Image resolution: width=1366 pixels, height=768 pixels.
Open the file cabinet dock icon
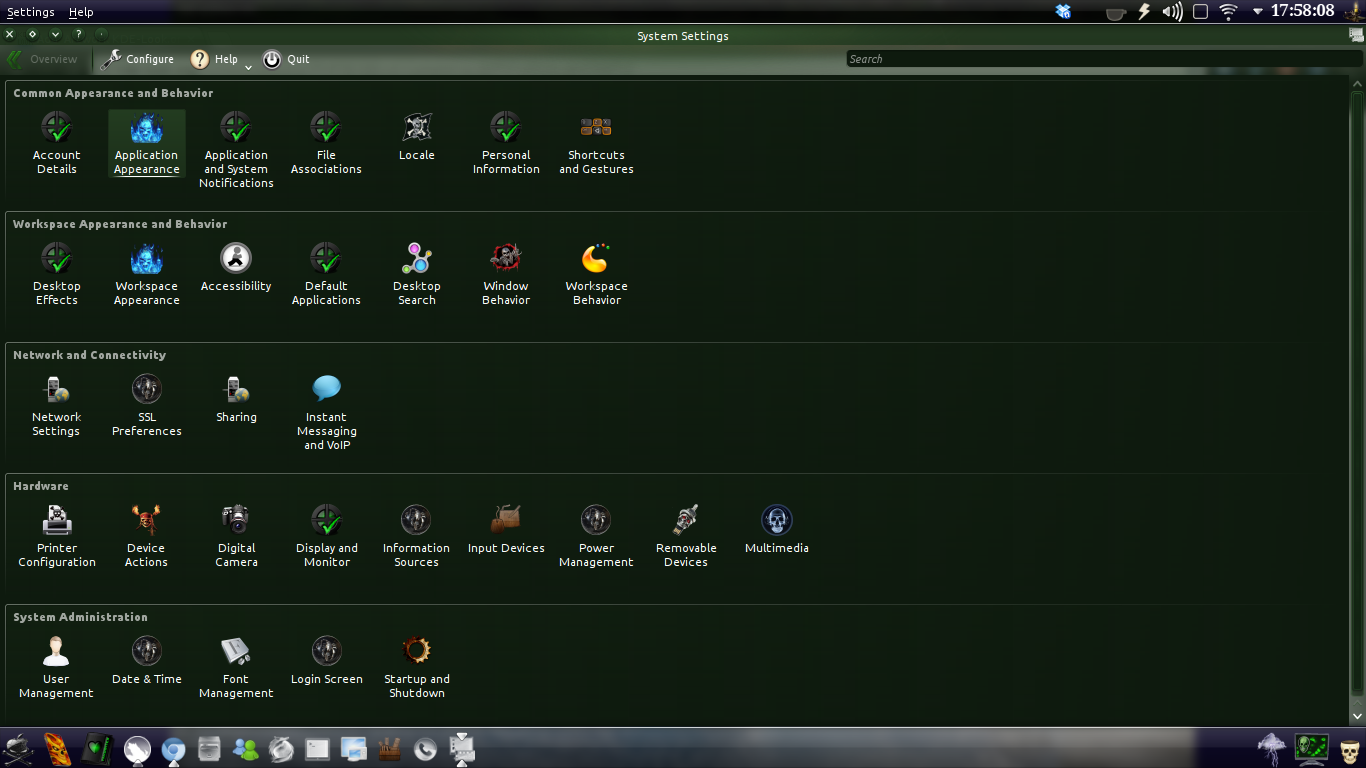(209, 748)
